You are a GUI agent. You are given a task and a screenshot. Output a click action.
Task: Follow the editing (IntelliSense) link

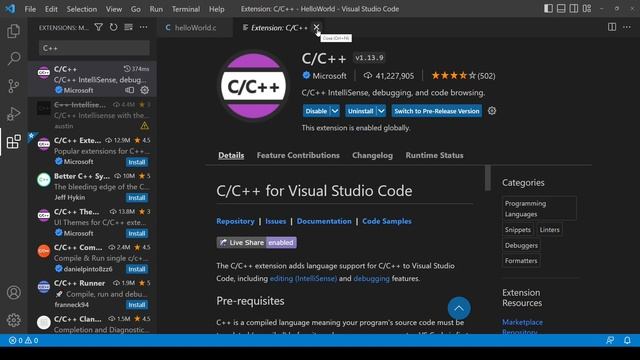pos(303,278)
